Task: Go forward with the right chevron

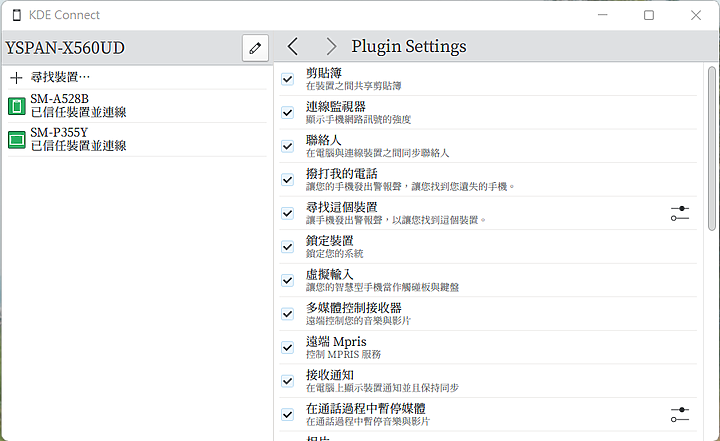Action: click(331, 46)
